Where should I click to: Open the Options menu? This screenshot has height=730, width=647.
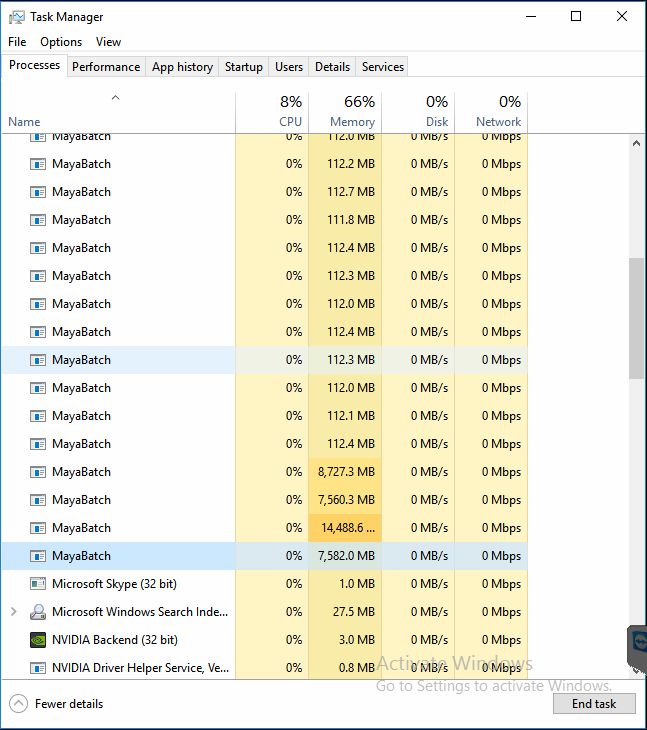[x=61, y=42]
